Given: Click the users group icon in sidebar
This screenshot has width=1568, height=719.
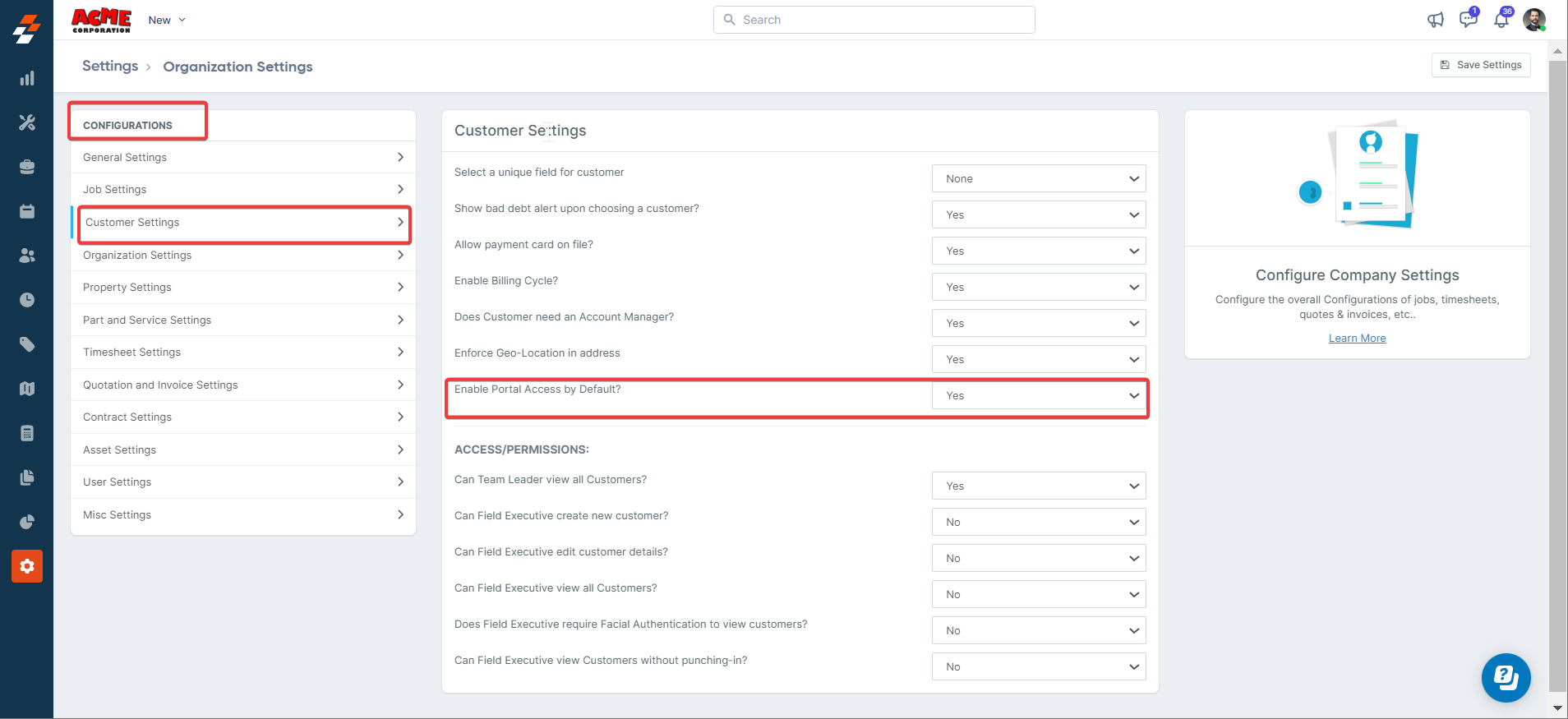Looking at the screenshot, I should [27, 256].
